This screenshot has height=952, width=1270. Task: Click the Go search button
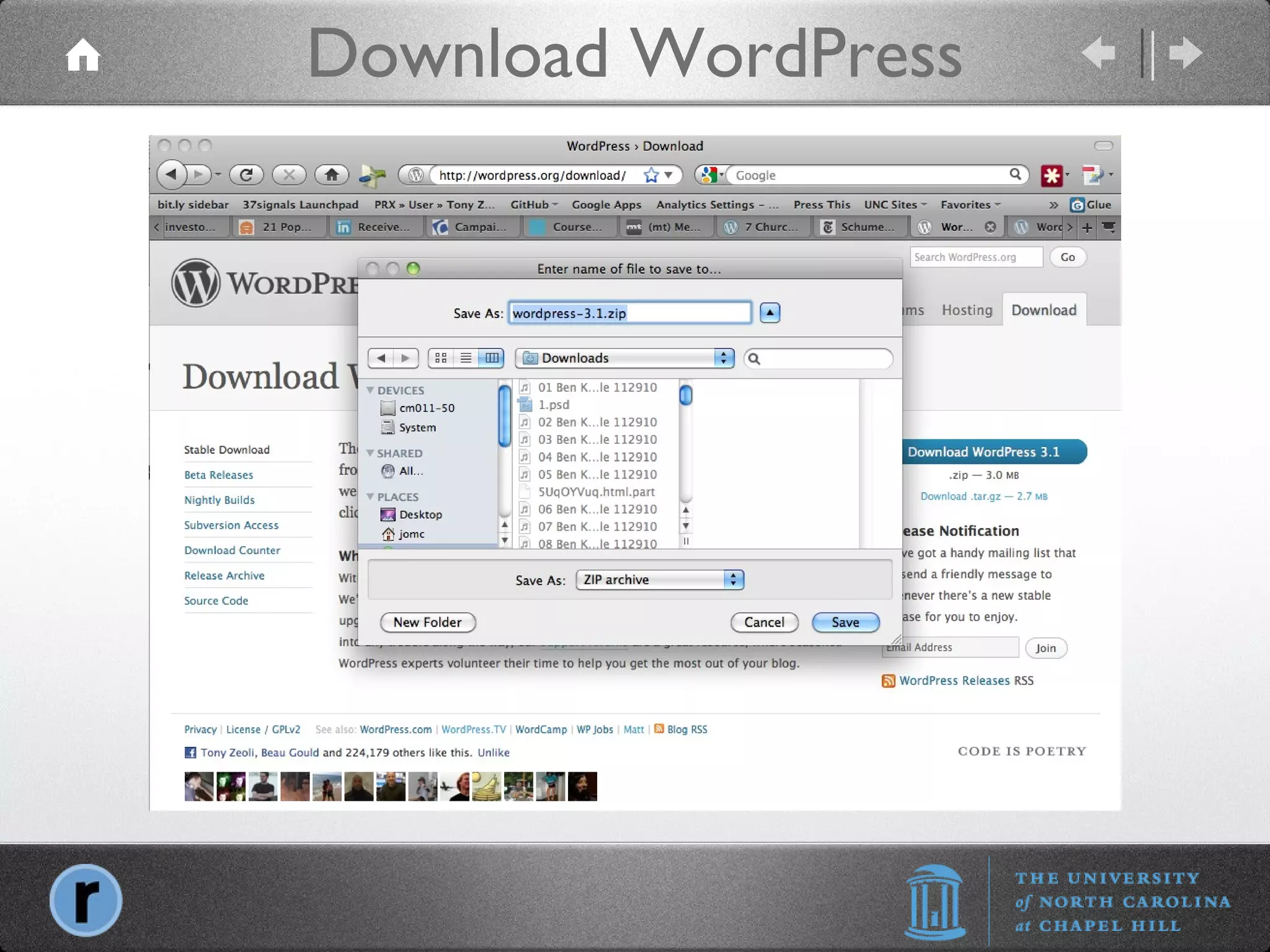pos(1067,257)
